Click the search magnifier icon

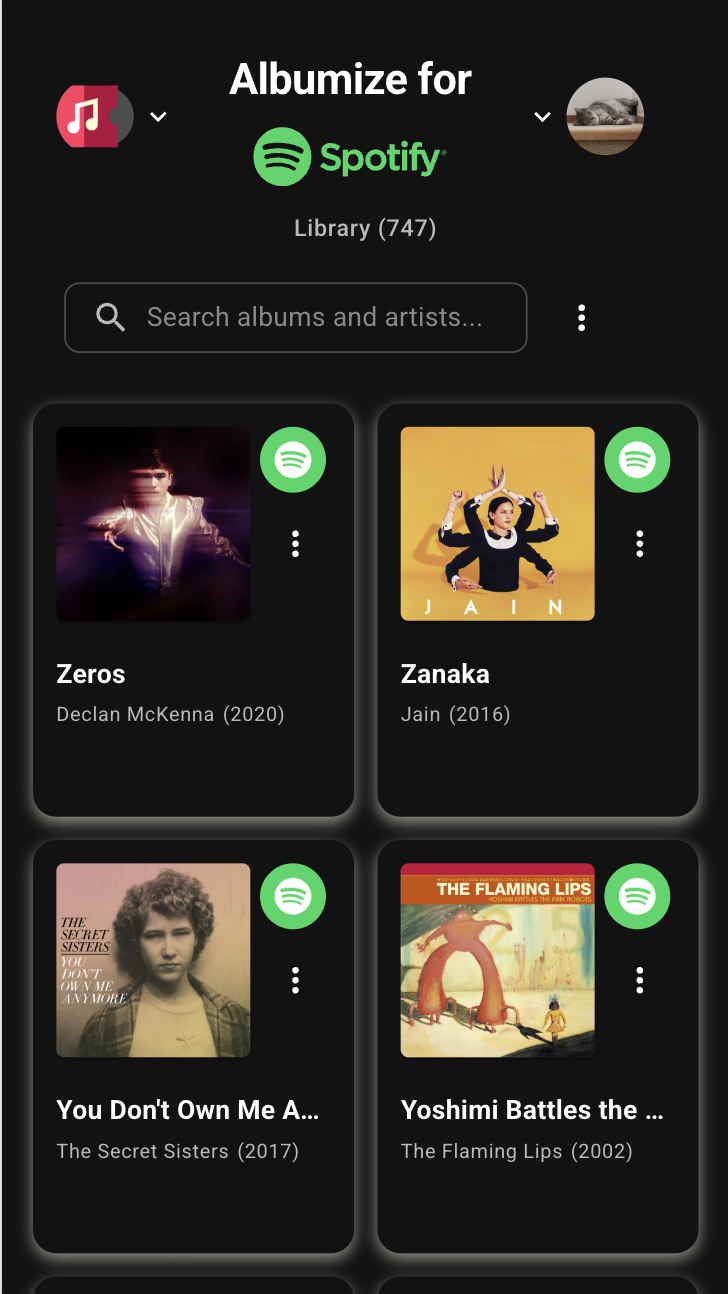110,318
